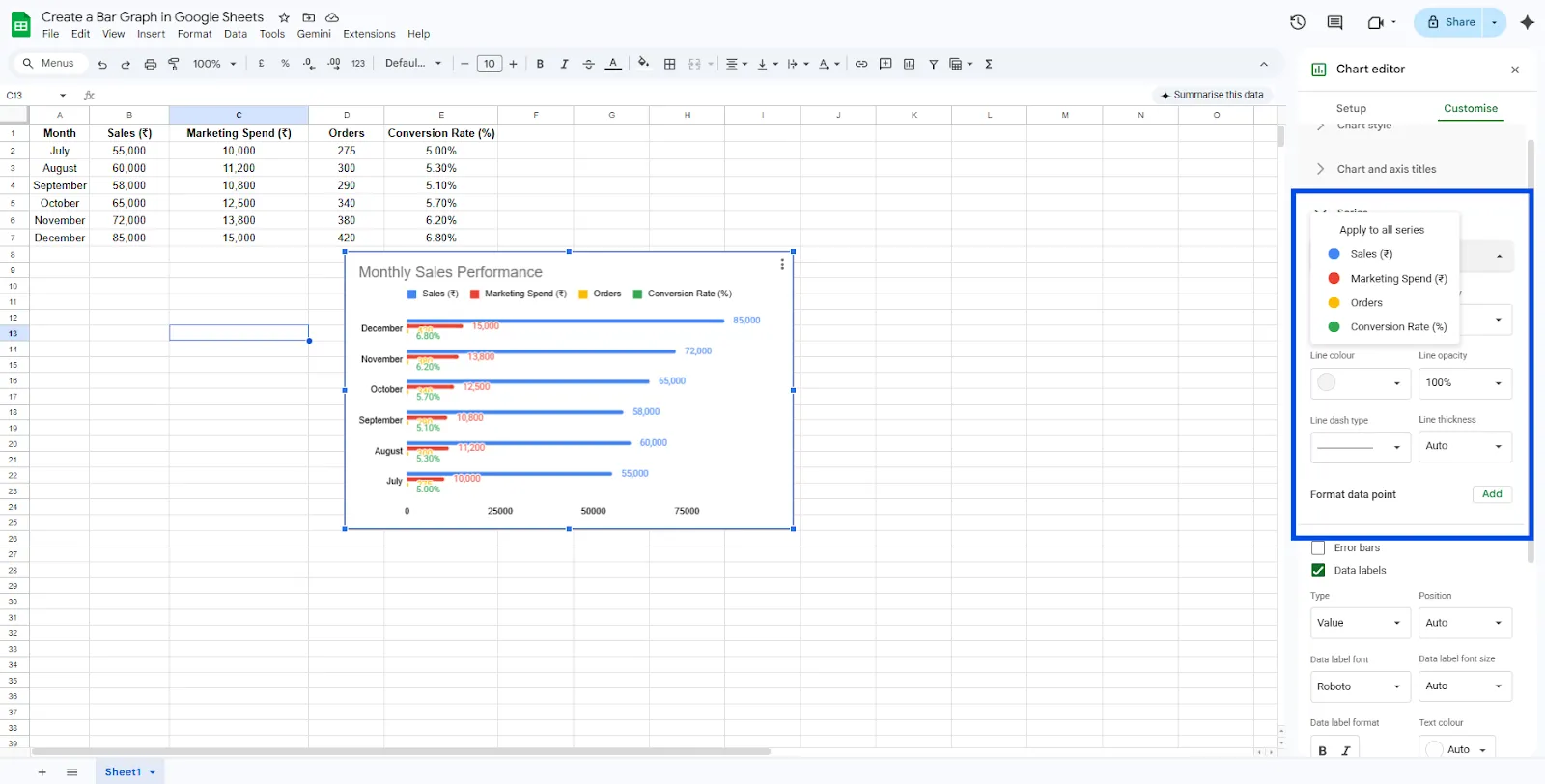Open Data label font size dropdown
This screenshot has height=784, width=1545.
click(1465, 686)
